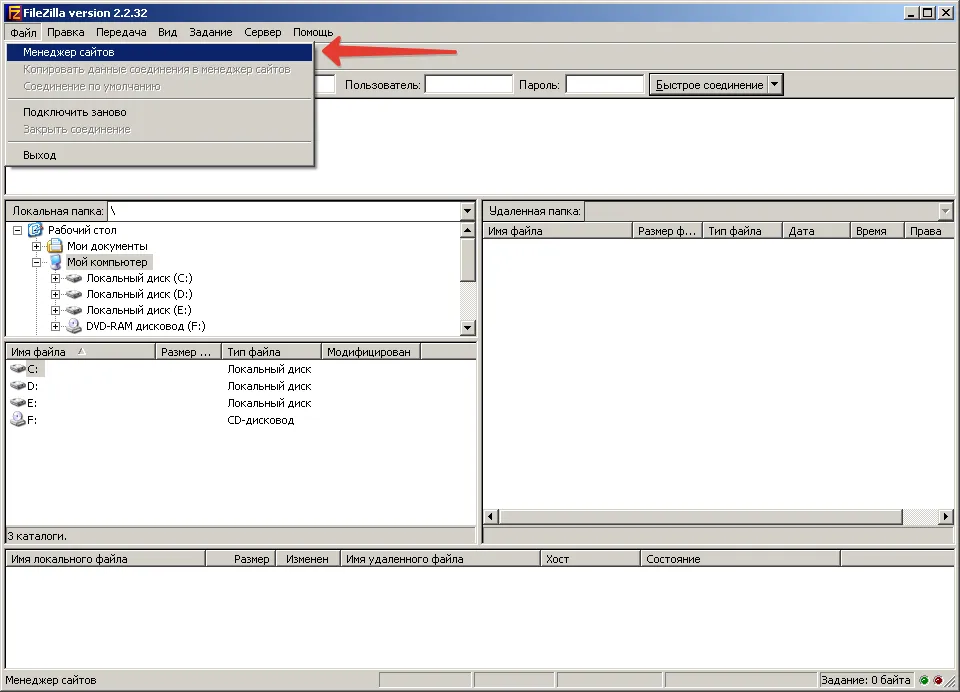Open the Быстрое соединение history dropdown arrow
The image size is (960, 692).
pyautogui.click(x=774, y=85)
